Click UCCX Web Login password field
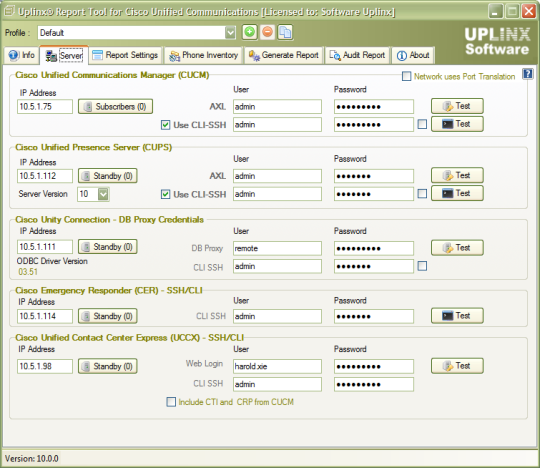Viewport: 540px width, 468px height. (x=374, y=366)
